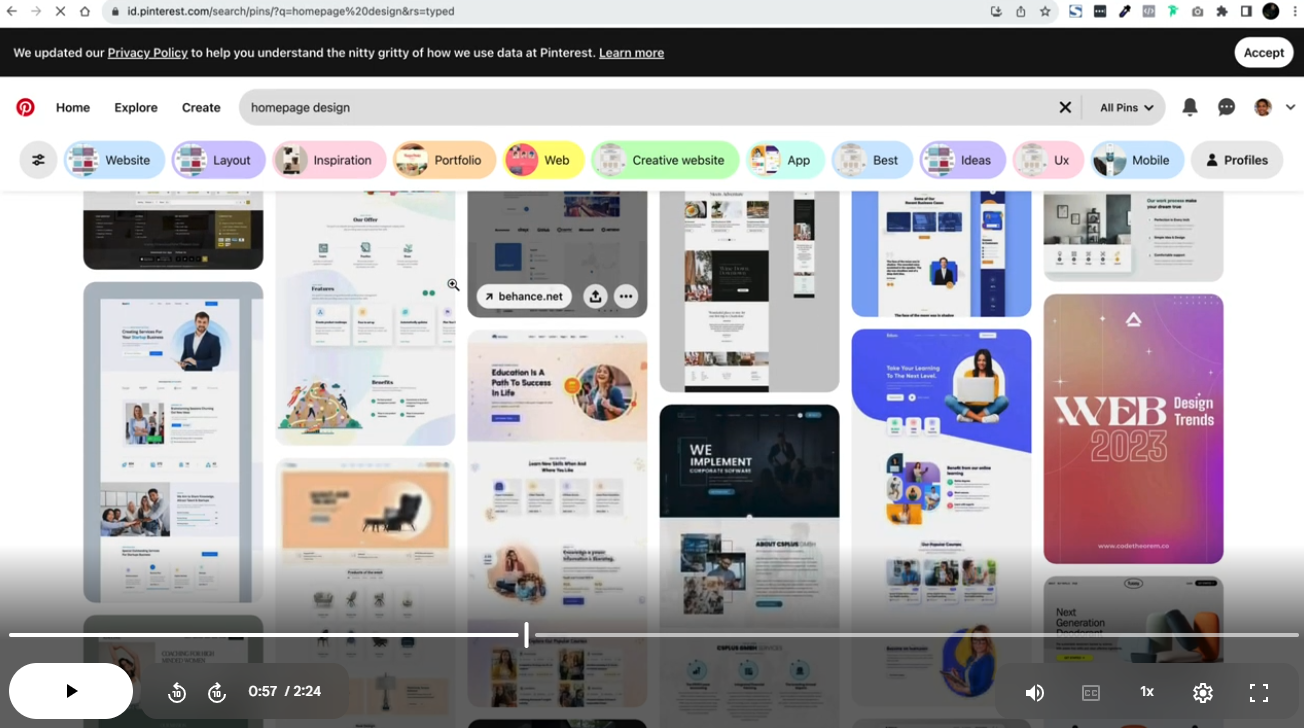Open the Education Is A Path To Success pin
Screen dimensions: 1304x728
point(557,519)
